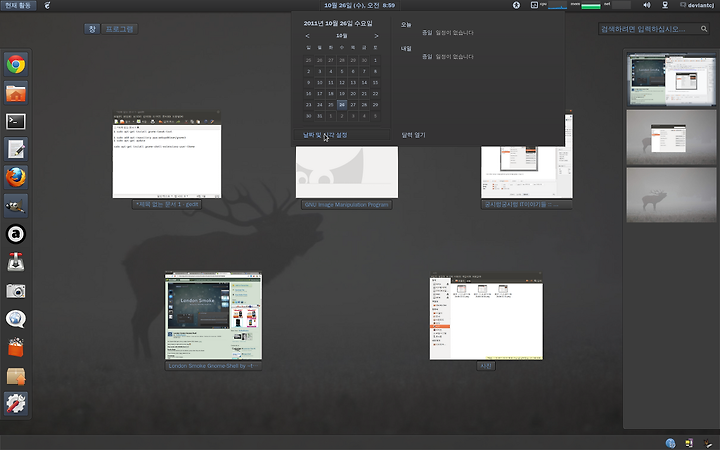
Task: Open the orange shopping bag Software Center
Action: pyautogui.click(x=16, y=347)
